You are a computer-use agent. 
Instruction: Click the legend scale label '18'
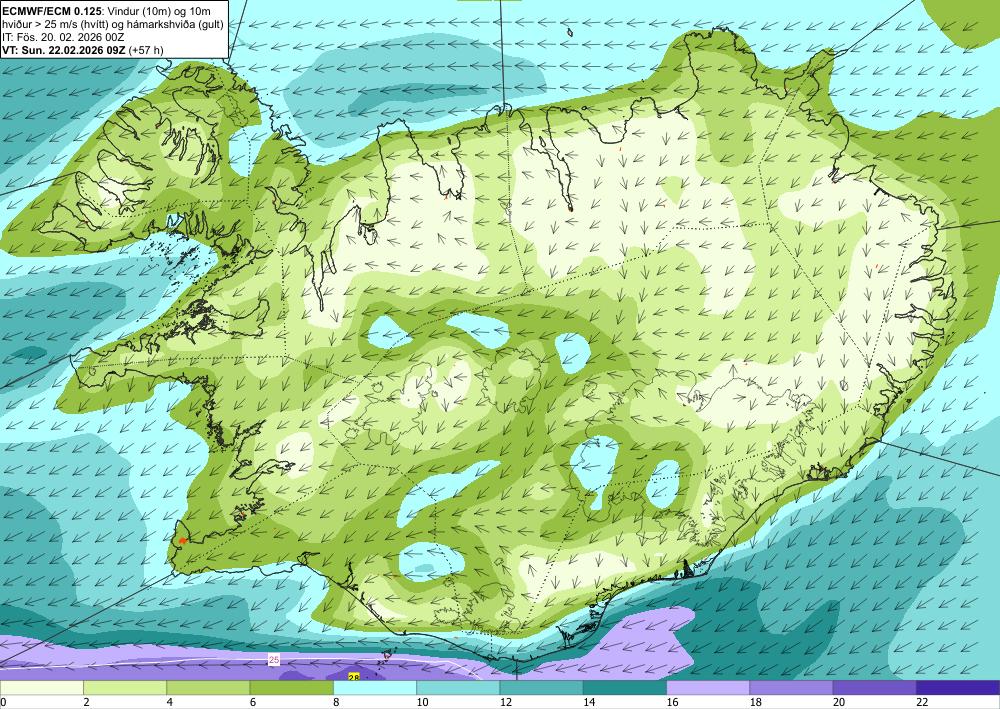coord(756,703)
